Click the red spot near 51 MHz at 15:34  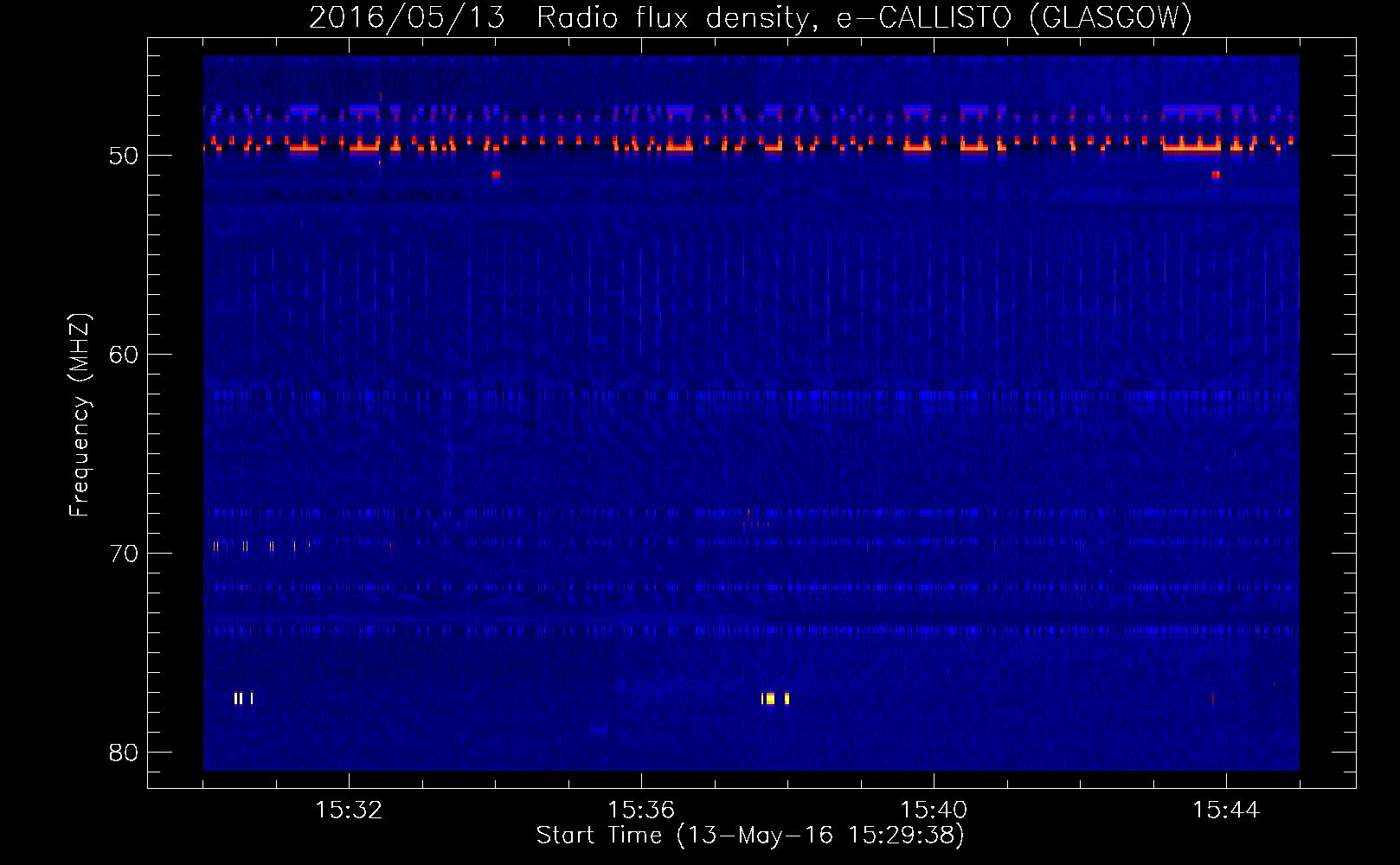coord(496,175)
